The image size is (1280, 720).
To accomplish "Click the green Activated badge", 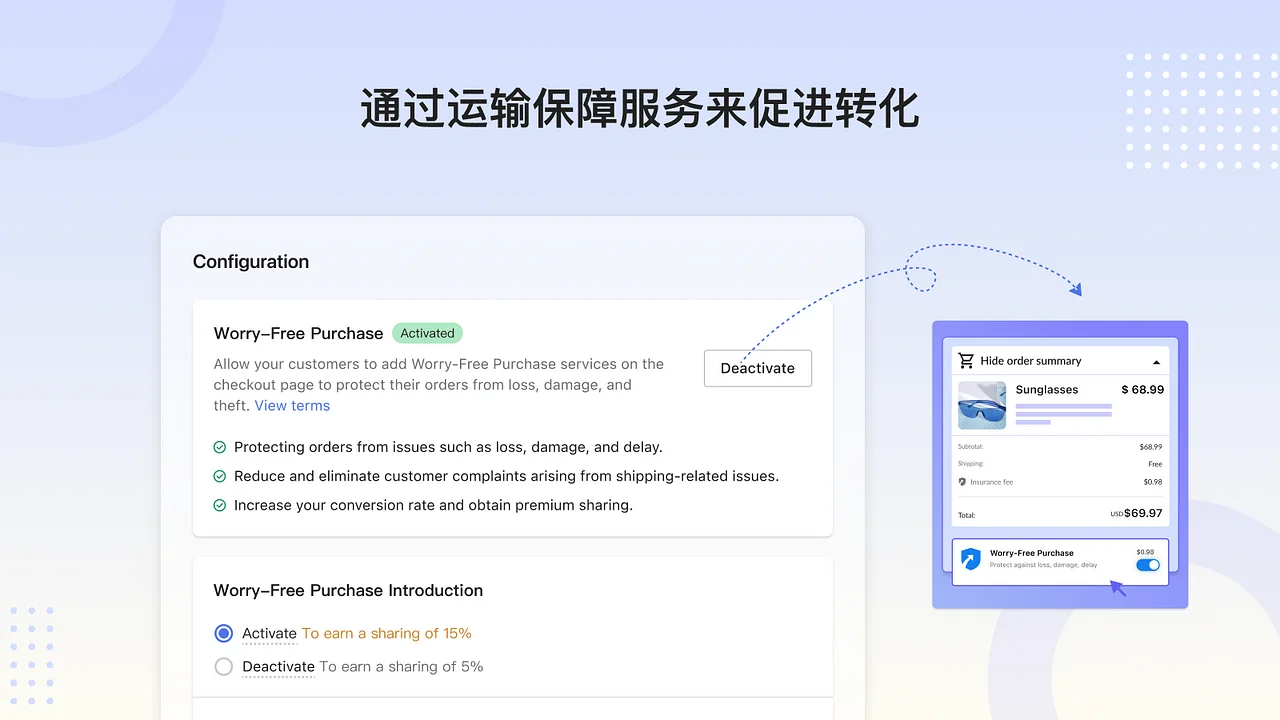I will (x=427, y=333).
